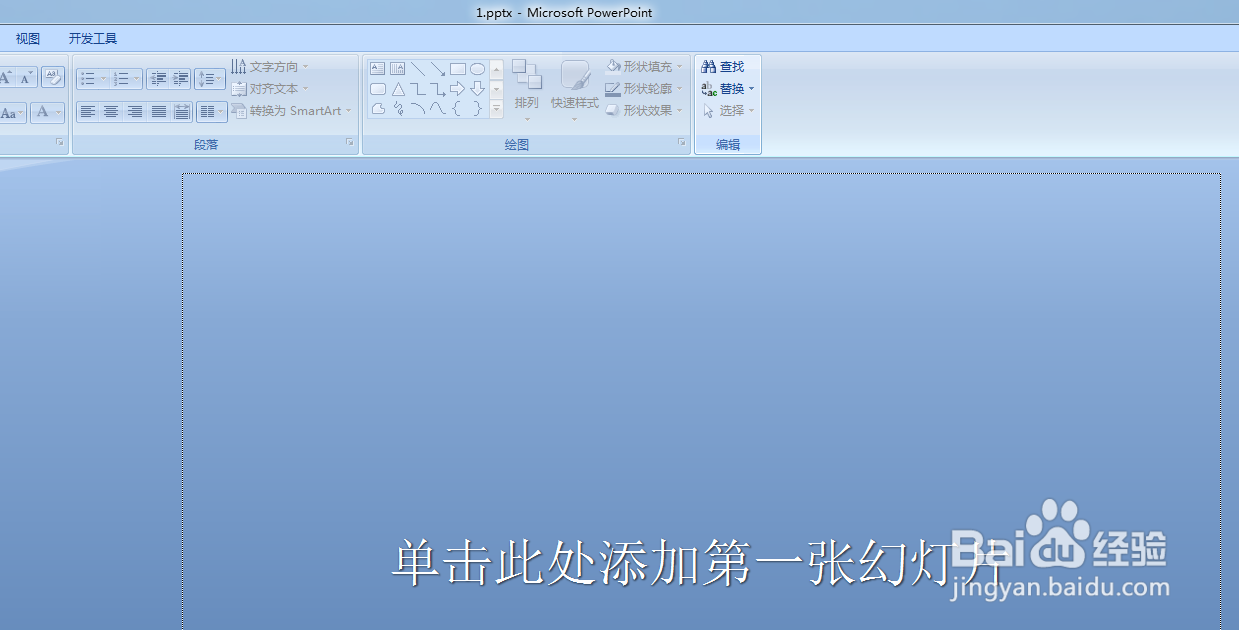The image size is (1239, 630).
Task: Select the Freeform shape tool
Action: (x=378, y=109)
